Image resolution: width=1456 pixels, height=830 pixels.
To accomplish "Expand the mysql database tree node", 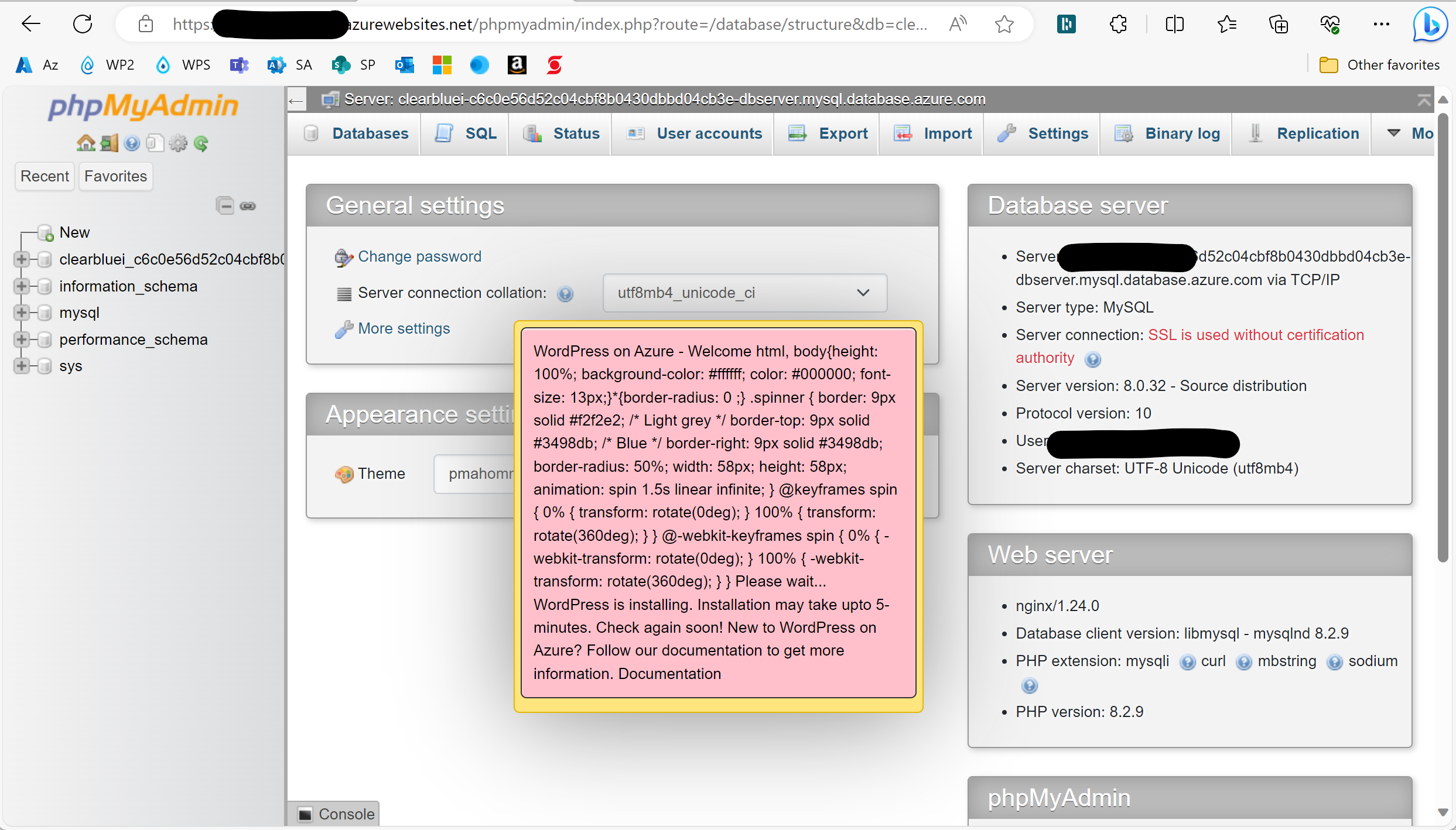I will click(21, 313).
